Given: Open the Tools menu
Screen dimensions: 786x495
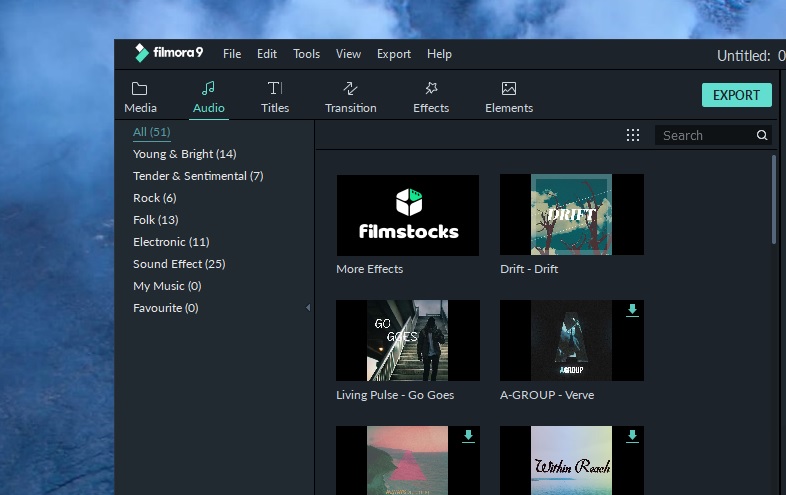Looking at the screenshot, I should tap(306, 54).
